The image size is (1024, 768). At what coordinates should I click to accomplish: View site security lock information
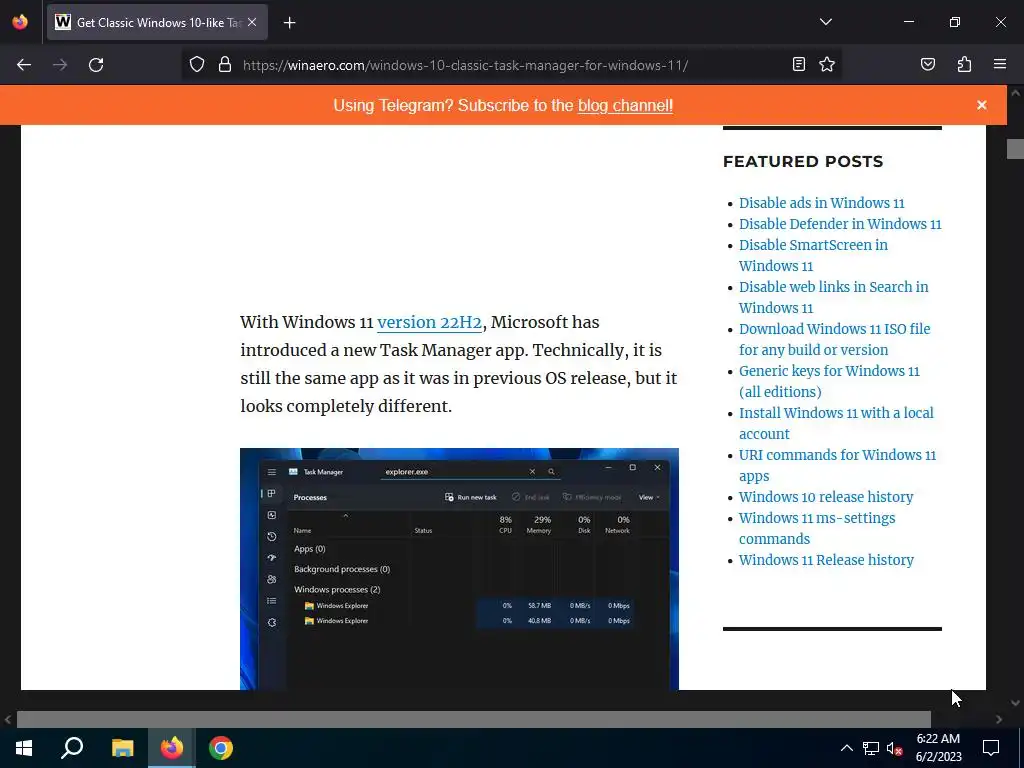[225, 65]
